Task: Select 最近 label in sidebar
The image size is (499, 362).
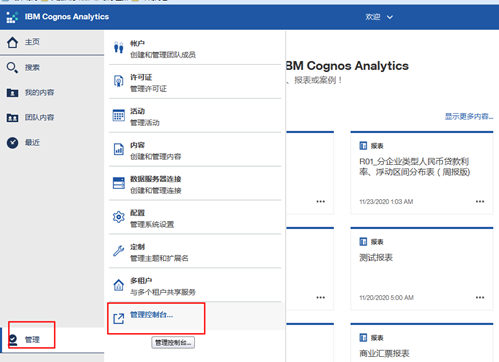Action: 32,143
